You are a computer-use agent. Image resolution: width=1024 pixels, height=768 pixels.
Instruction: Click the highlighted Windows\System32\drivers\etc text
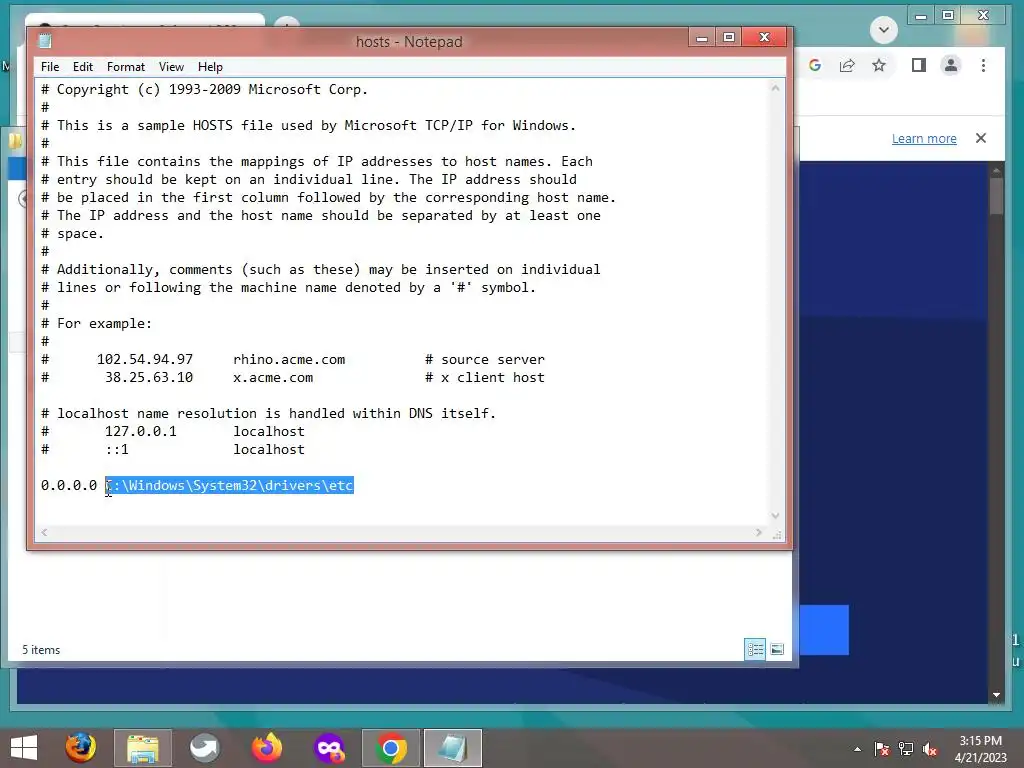tap(229, 485)
